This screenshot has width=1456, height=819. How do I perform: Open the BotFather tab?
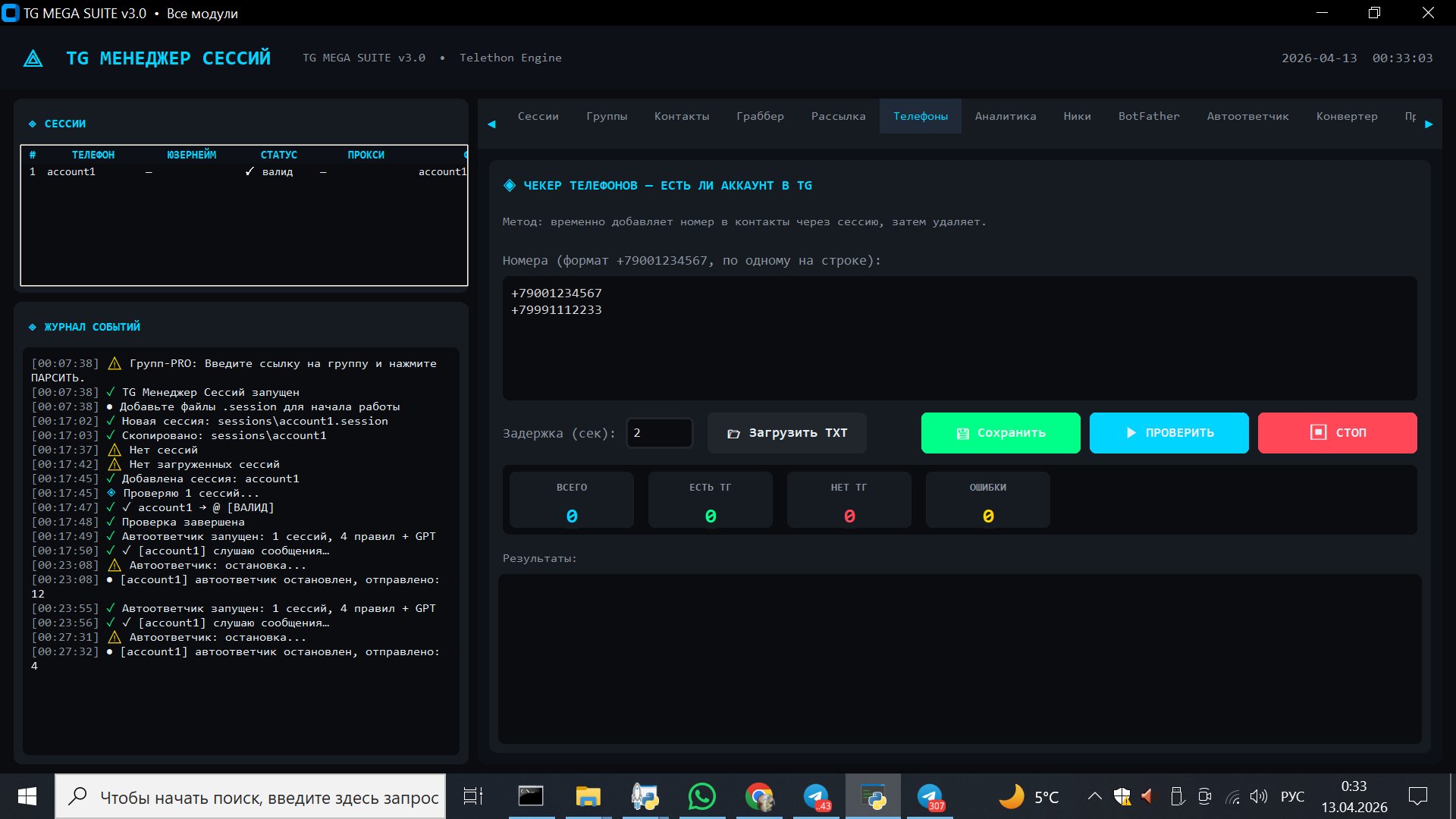tap(1148, 116)
